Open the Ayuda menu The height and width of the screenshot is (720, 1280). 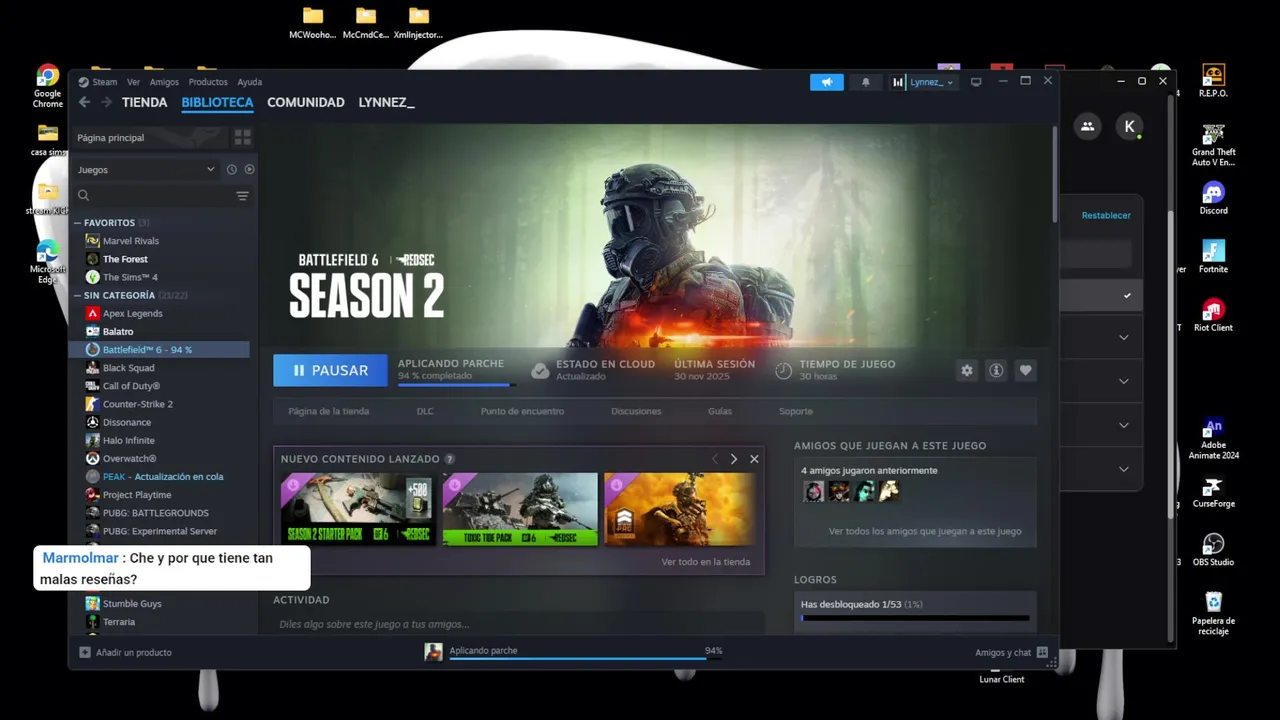tap(250, 82)
